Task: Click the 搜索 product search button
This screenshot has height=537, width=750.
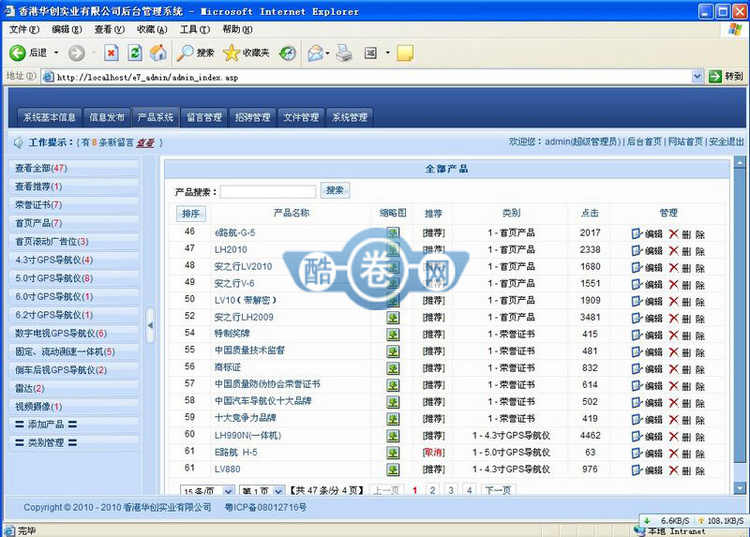Action: click(x=335, y=190)
